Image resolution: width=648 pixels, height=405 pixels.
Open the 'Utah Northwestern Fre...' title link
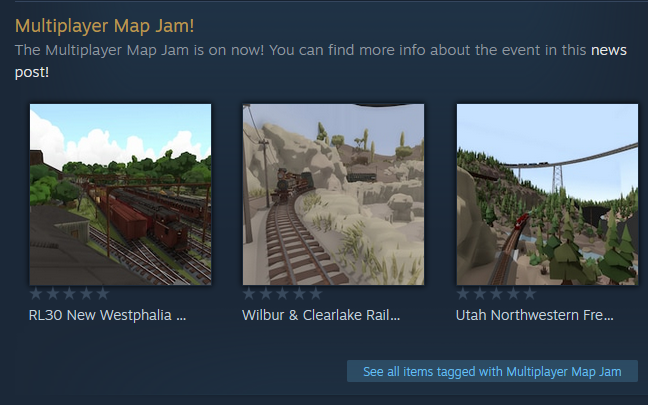(x=534, y=315)
